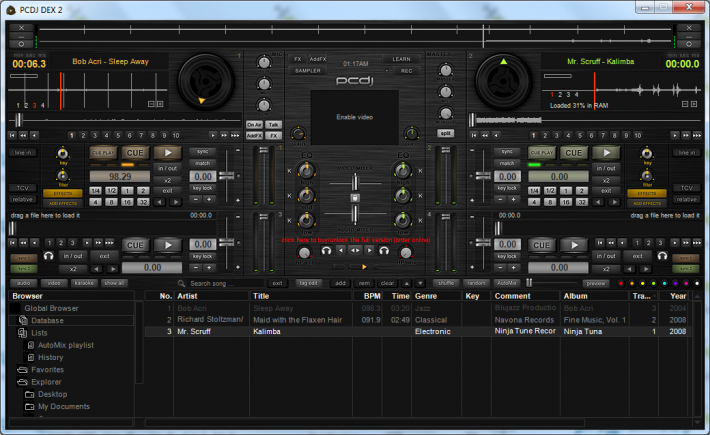Move list item up arrow
The height and width of the screenshot is (435, 710).
(x=407, y=283)
